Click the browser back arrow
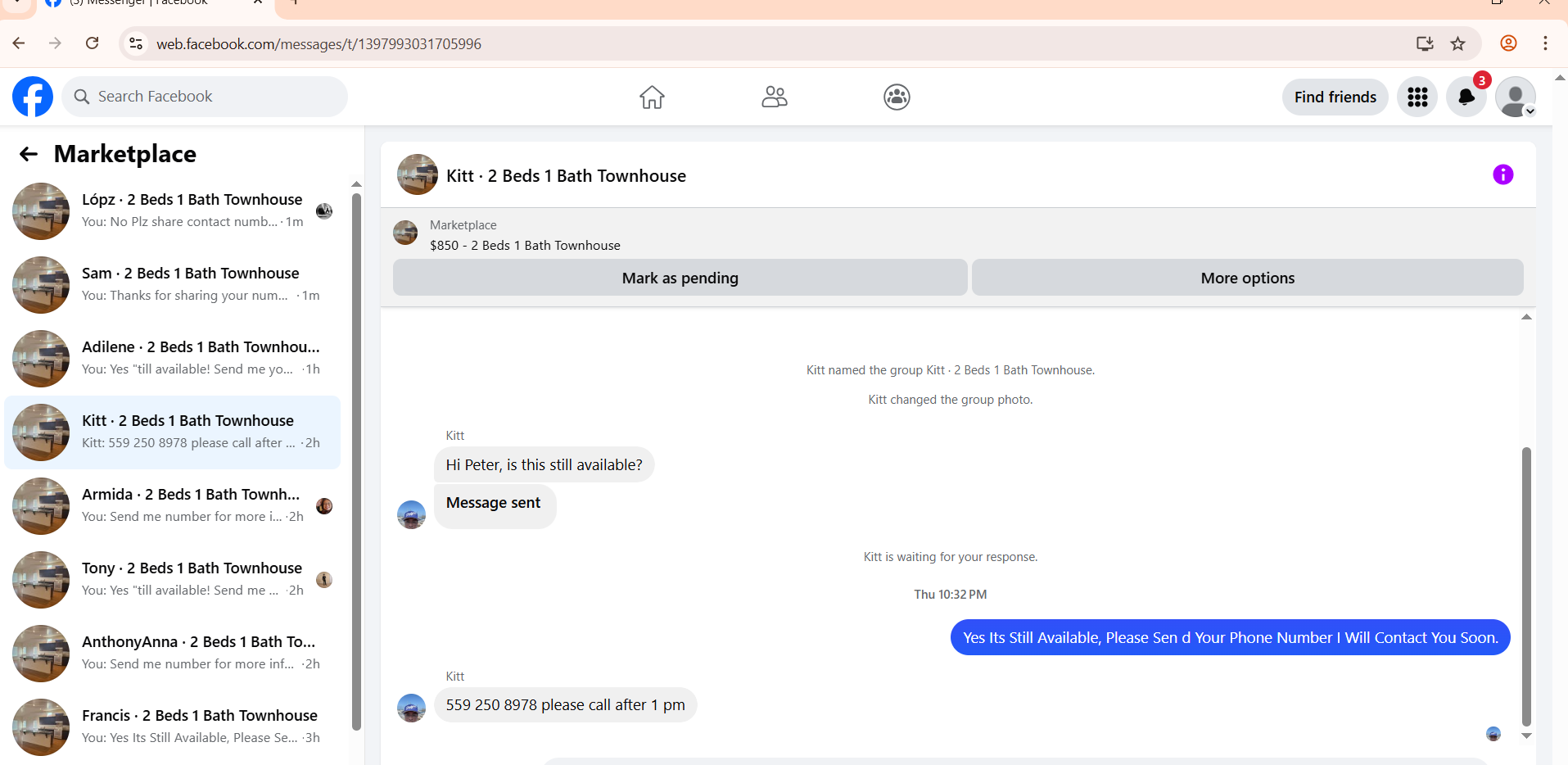 coord(19,43)
